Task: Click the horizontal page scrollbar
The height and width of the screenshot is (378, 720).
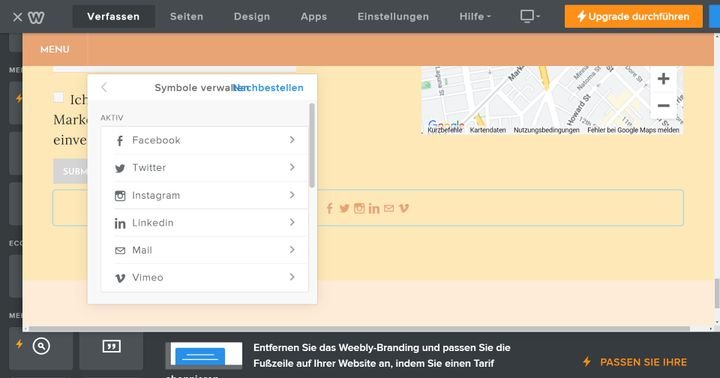Action: click(x=359, y=329)
